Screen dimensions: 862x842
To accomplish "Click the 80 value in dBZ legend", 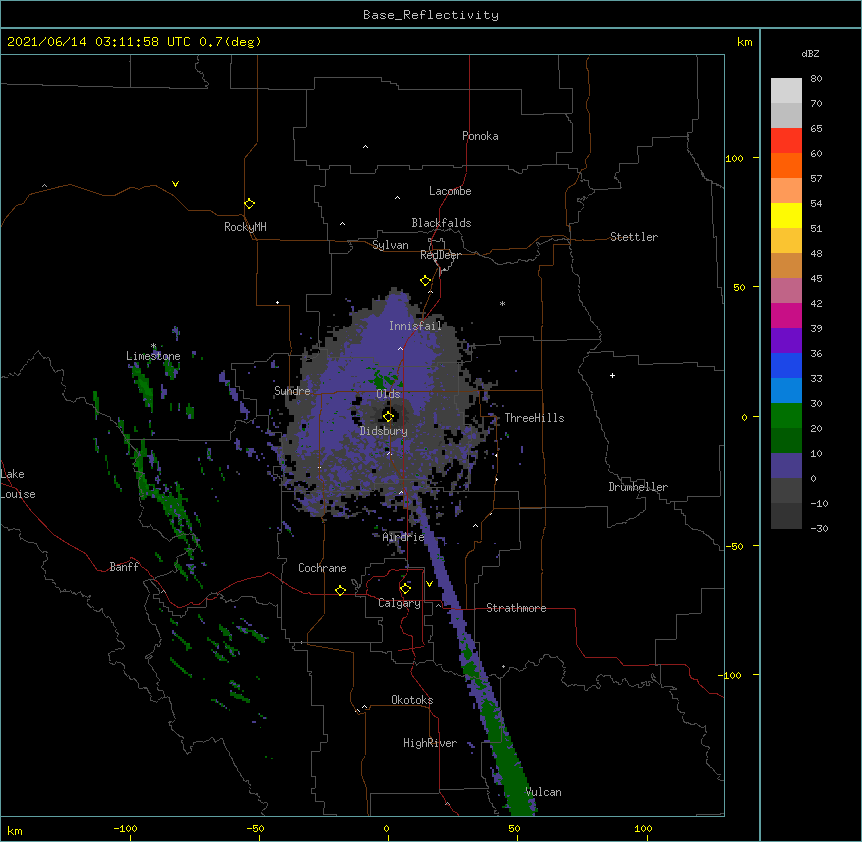I will (x=816, y=79).
